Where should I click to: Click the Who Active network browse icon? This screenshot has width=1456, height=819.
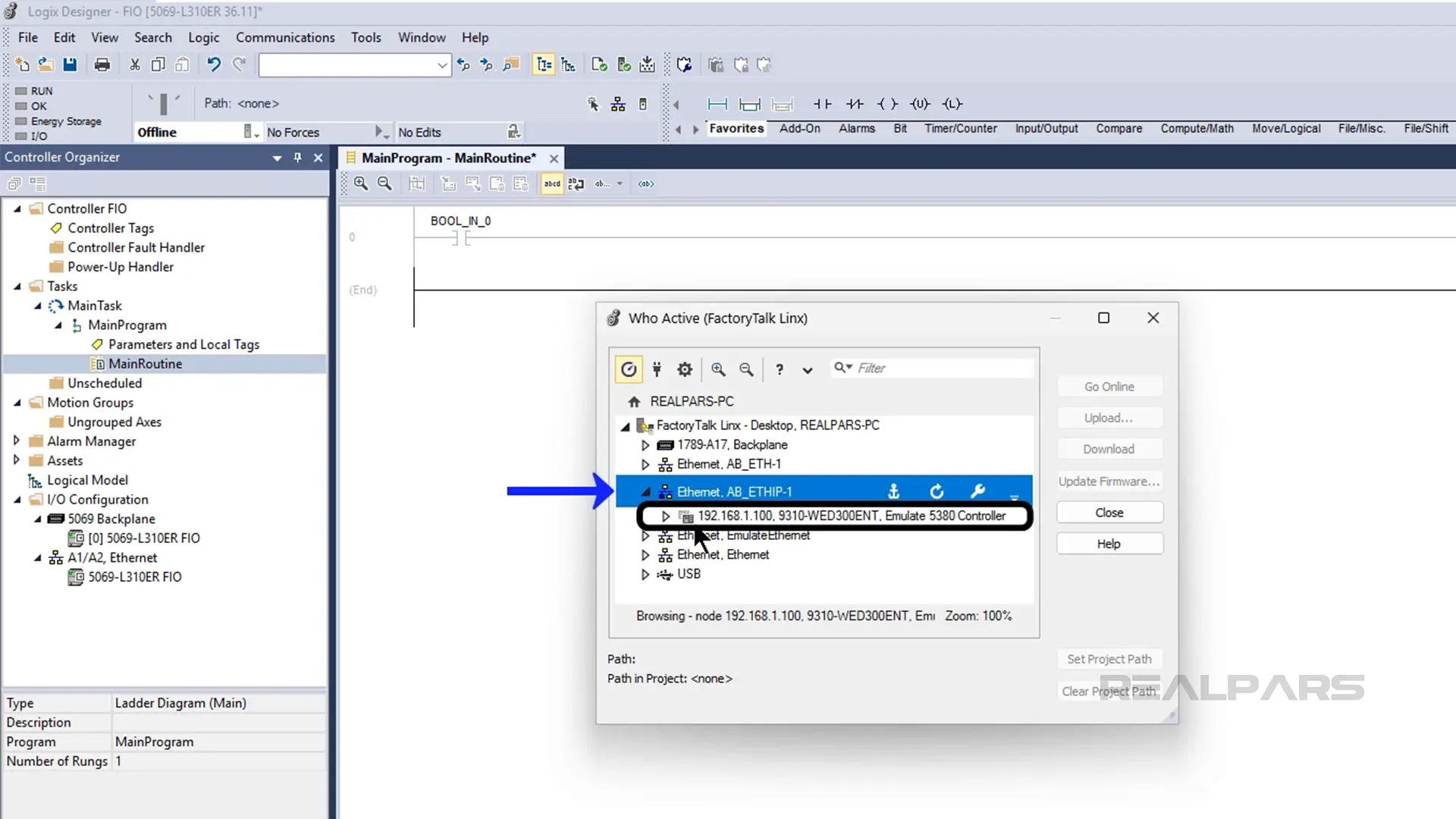coord(618,104)
